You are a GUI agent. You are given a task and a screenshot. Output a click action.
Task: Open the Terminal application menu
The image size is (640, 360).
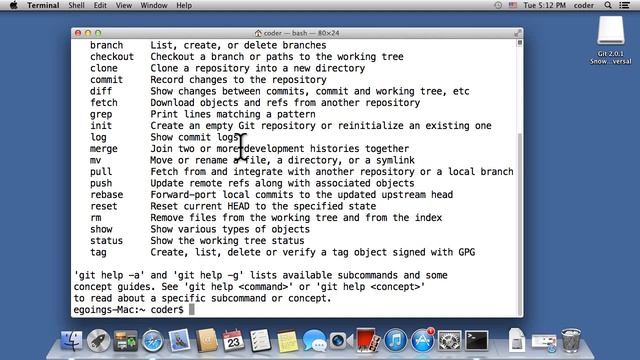pos(43,5)
